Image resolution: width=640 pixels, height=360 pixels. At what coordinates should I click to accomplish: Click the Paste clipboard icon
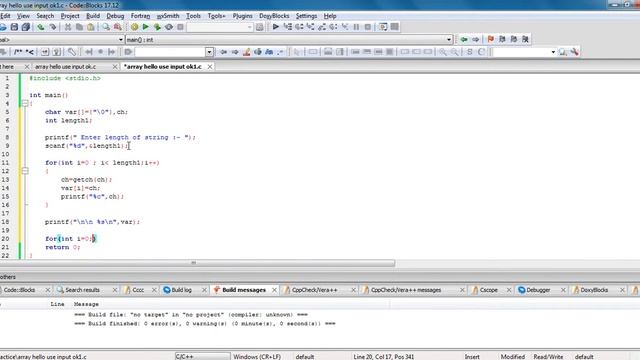pyautogui.click(x=91, y=27)
